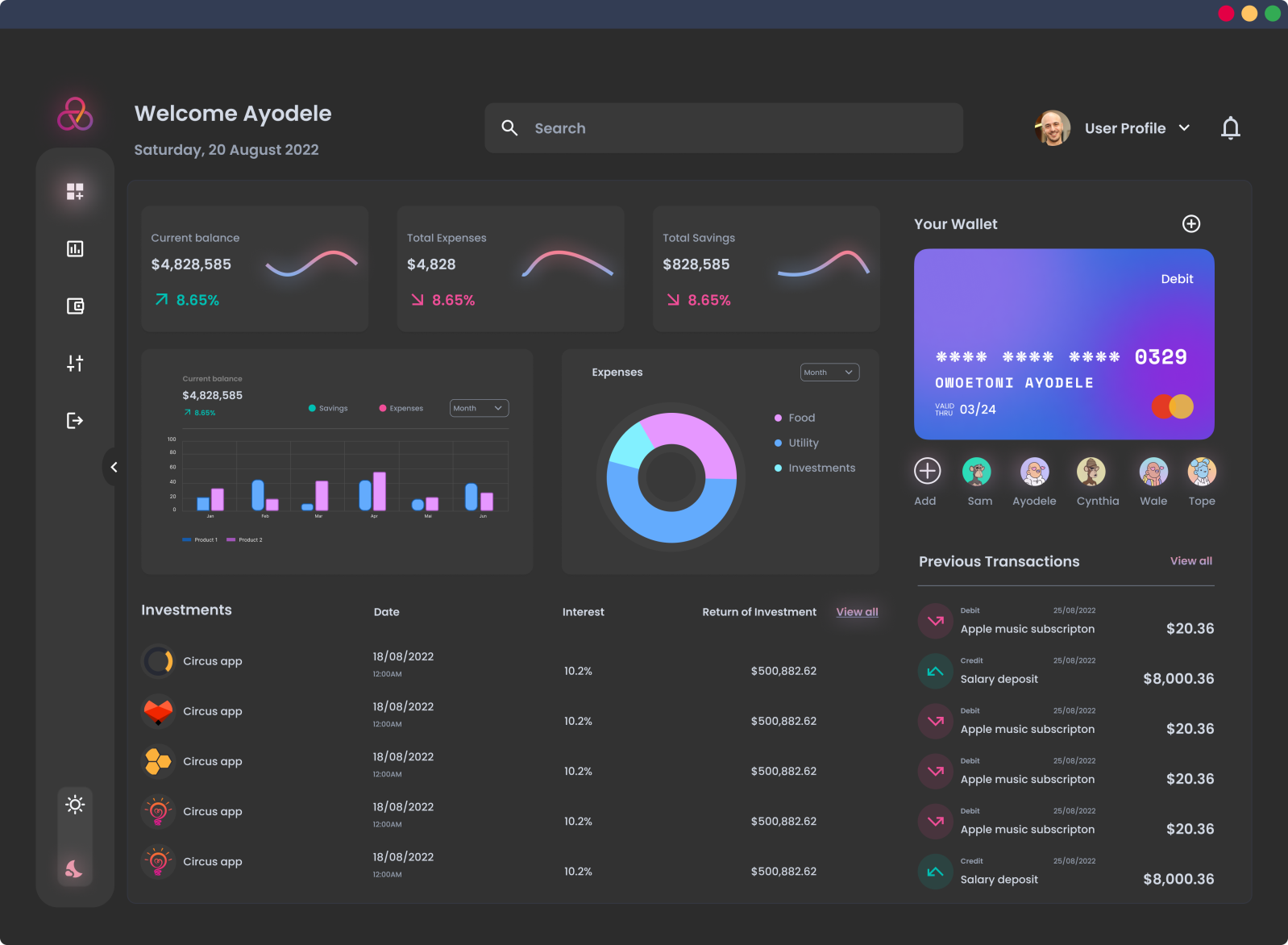Click the user profile photo

pos(1053,127)
